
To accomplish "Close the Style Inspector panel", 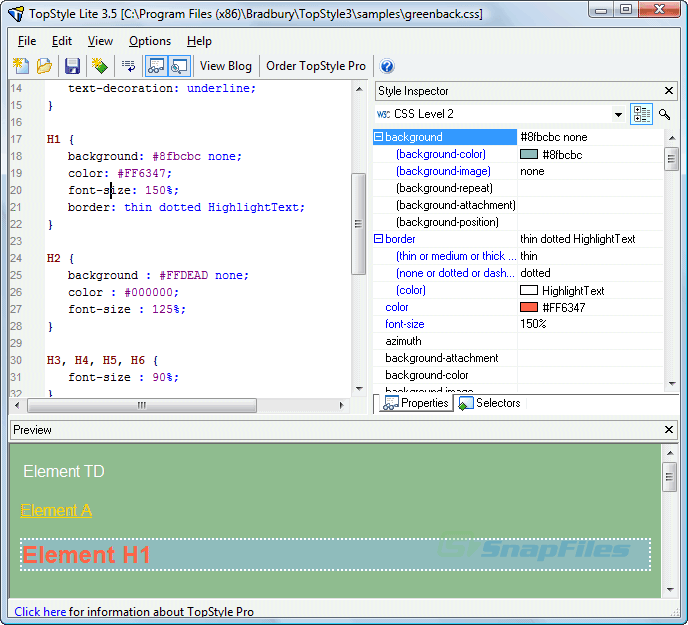I will [670, 91].
